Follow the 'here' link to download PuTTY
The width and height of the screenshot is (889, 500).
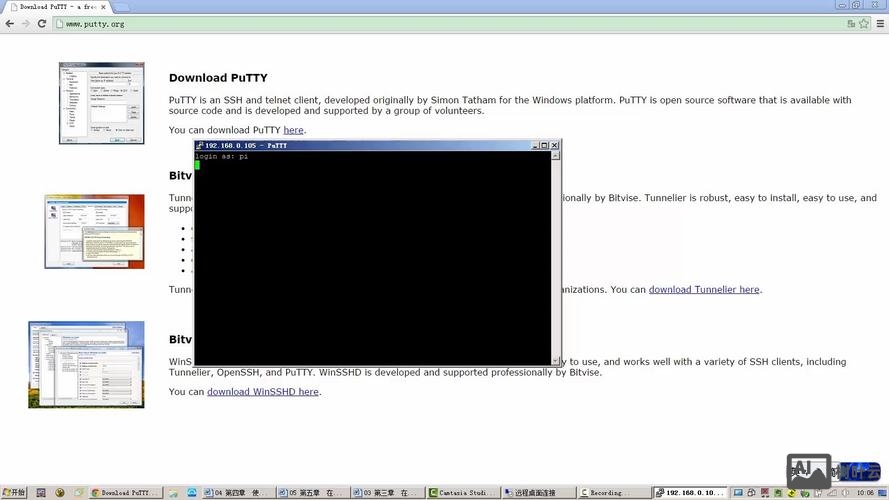click(x=293, y=130)
